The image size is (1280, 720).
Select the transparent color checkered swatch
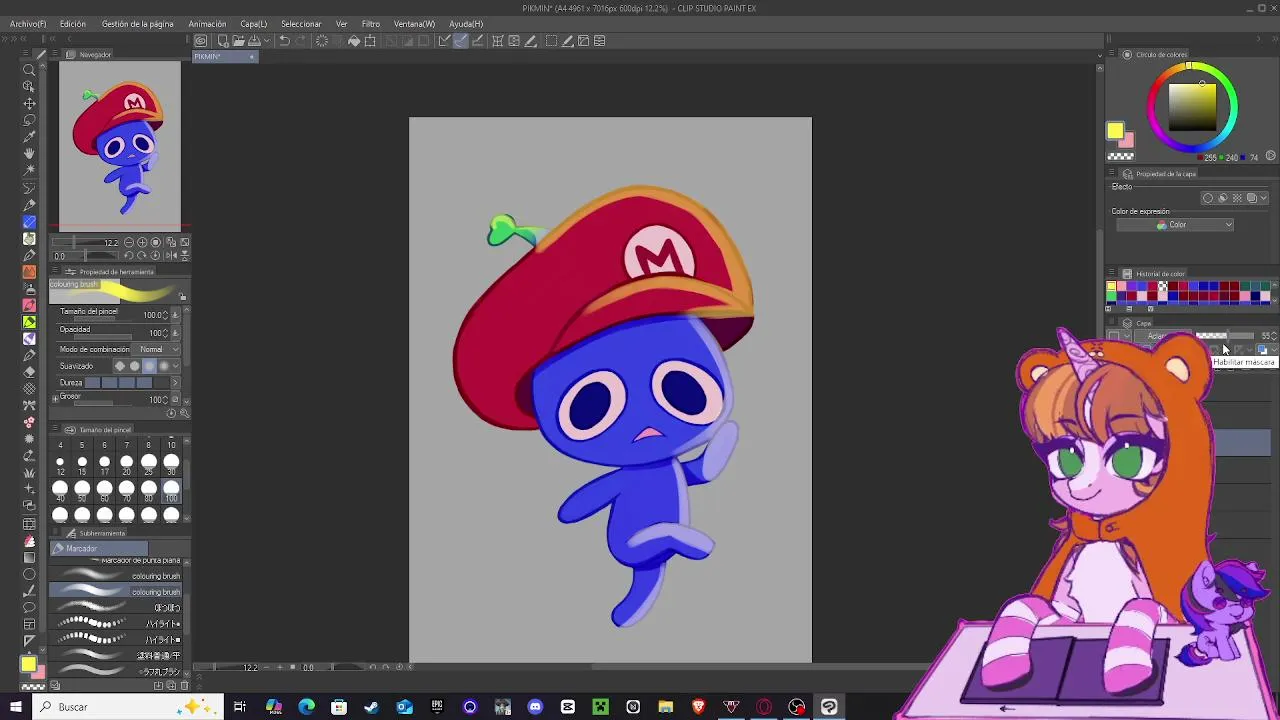click(1120, 156)
